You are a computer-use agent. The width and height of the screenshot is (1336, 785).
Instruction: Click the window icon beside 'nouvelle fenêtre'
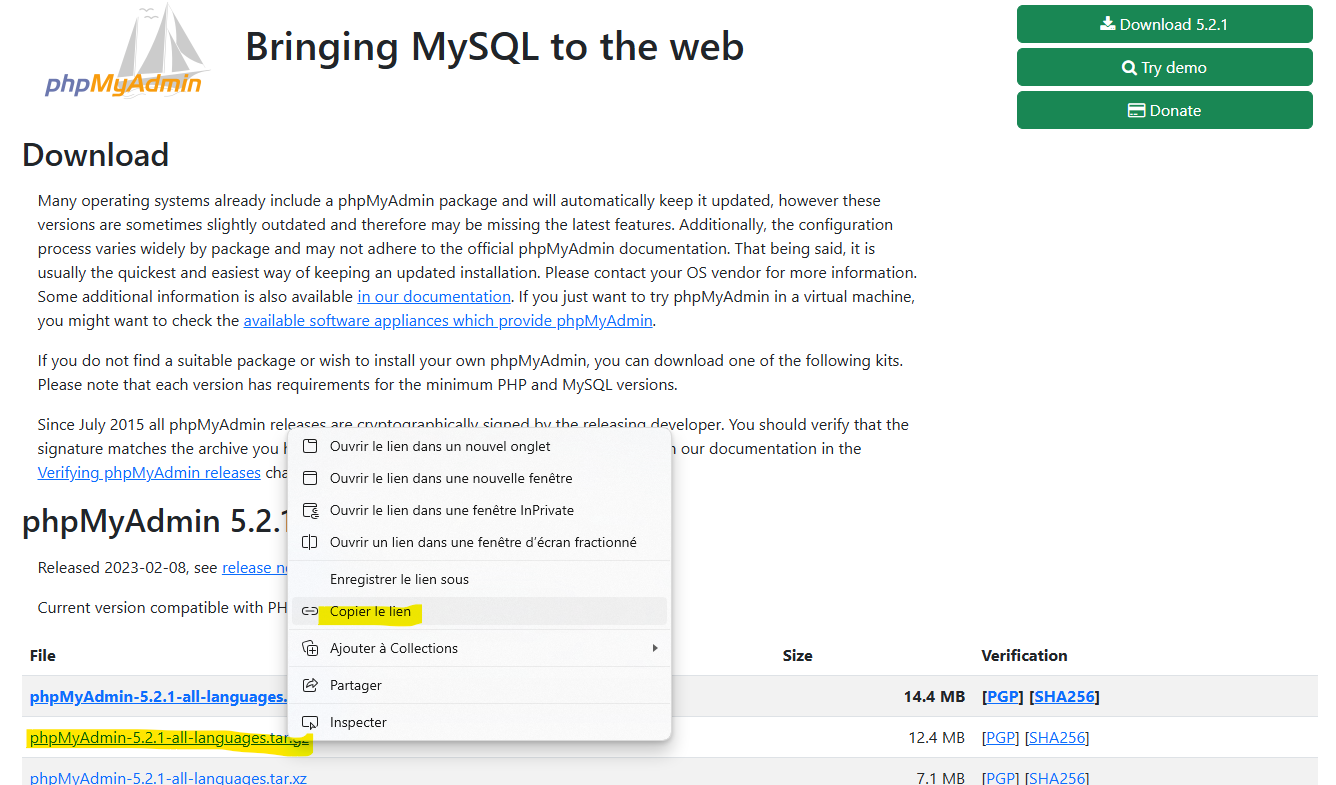(310, 478)
